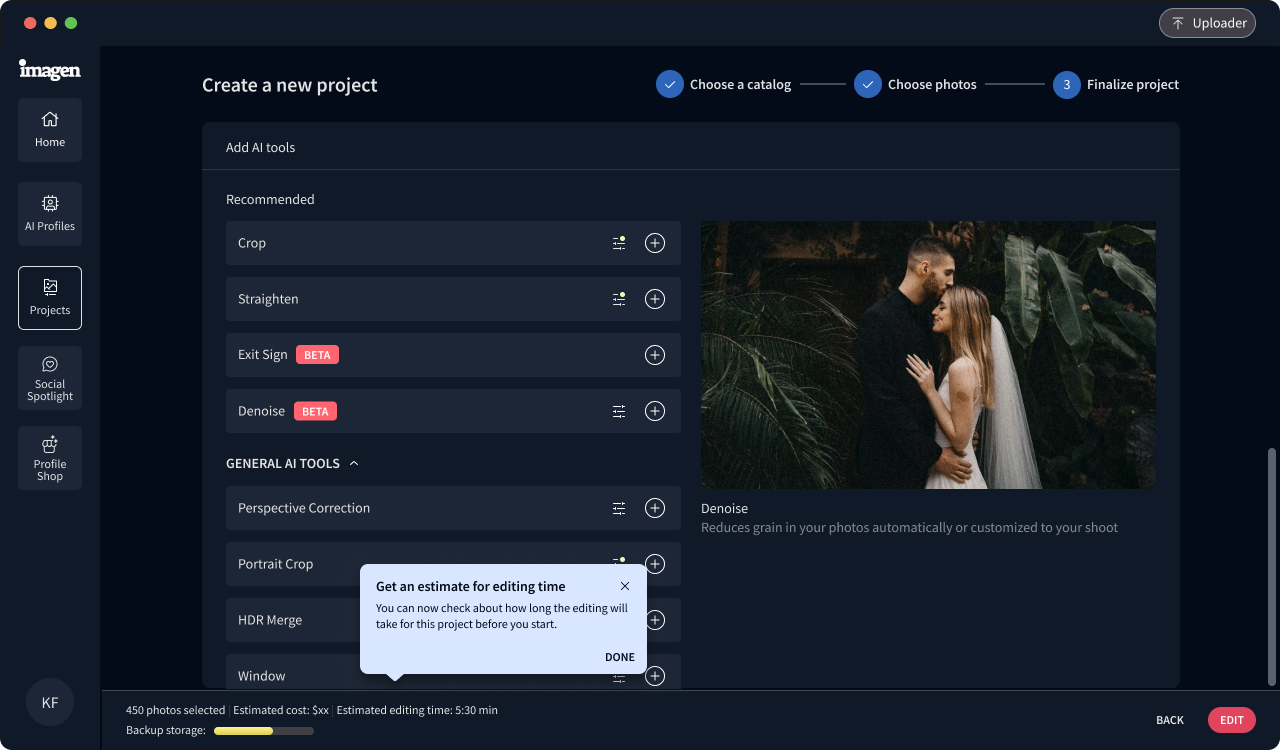The width and height of the screenshot is (1280, 750).
Task: Click the backup storage progress bar
Action: tap(264, 731)
